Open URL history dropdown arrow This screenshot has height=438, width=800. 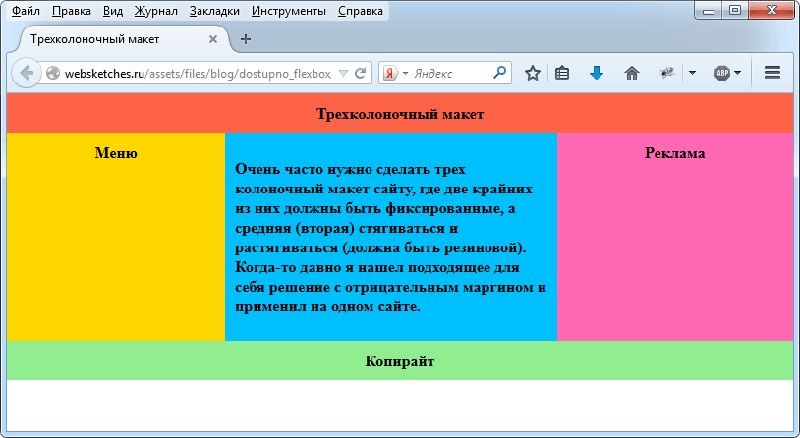(343, 74)
